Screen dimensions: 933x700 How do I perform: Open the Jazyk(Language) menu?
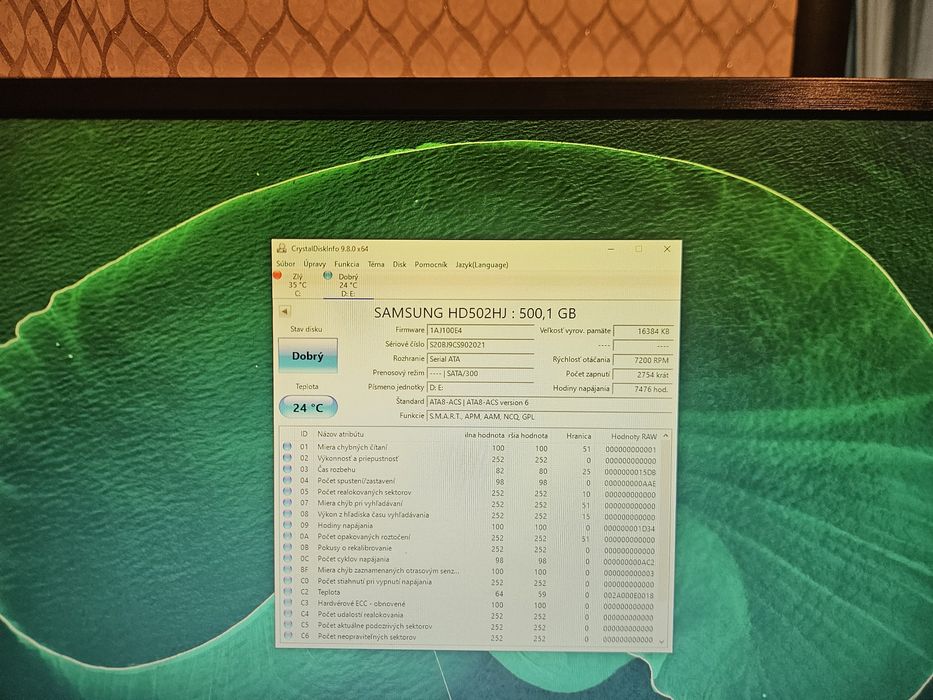click(x=482, y=265)
